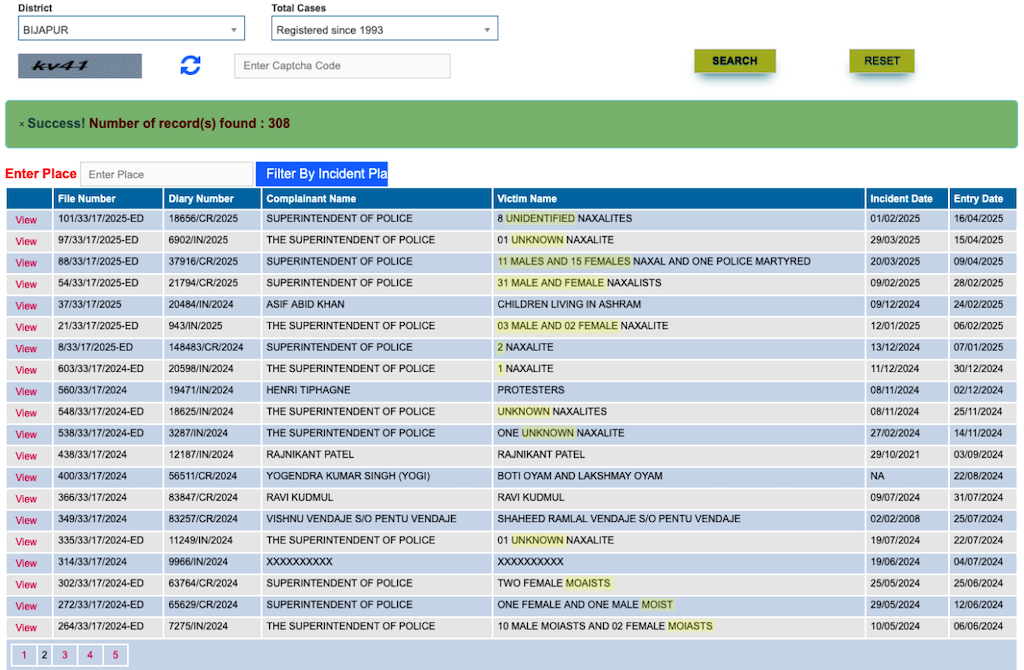This screenshot has height=670, width=1024.
Task: View case file 101/33/17/2025-ED
Action: tap(26, 220)
